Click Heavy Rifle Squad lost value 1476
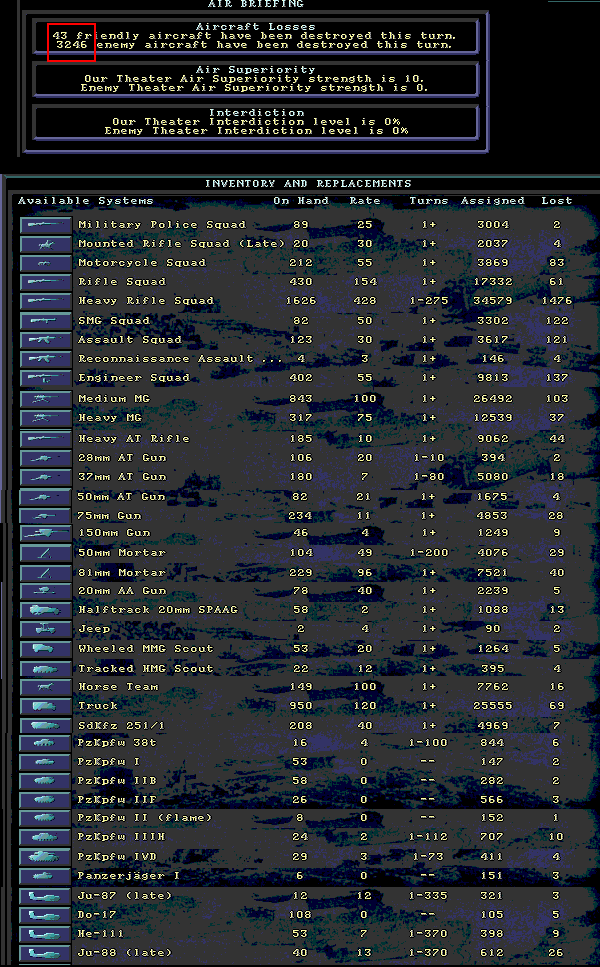Screen dimensions: 600x967 (x=557, y=300)
